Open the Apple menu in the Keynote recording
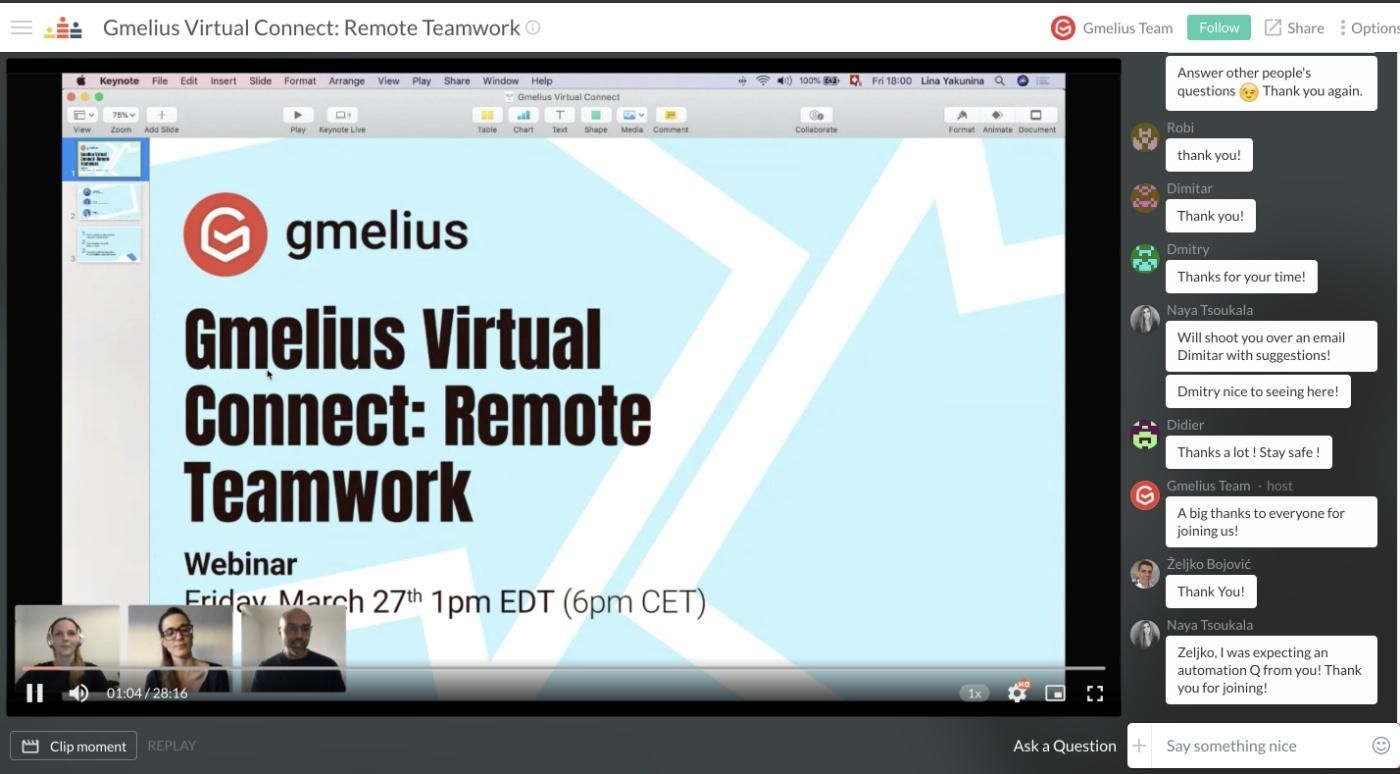 (x=81, y=81)
